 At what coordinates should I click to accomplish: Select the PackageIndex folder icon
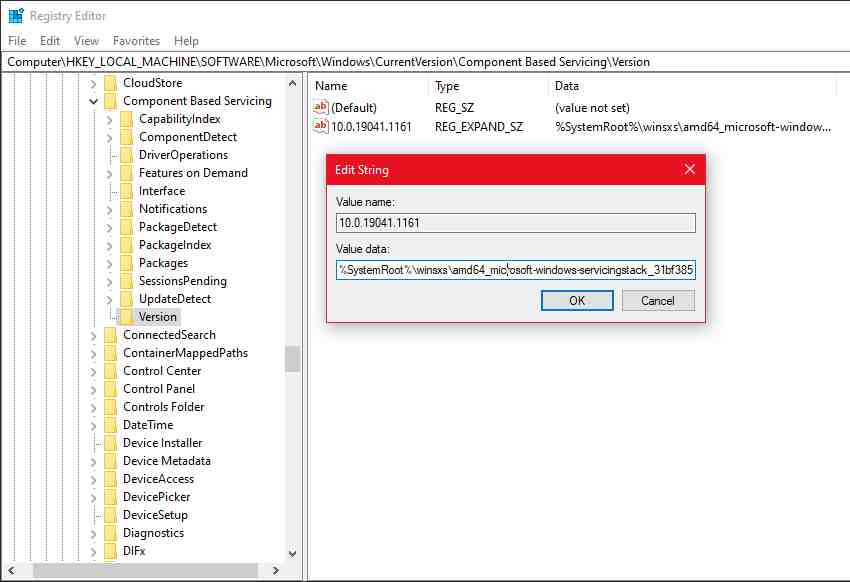click(x=126, y=245)
